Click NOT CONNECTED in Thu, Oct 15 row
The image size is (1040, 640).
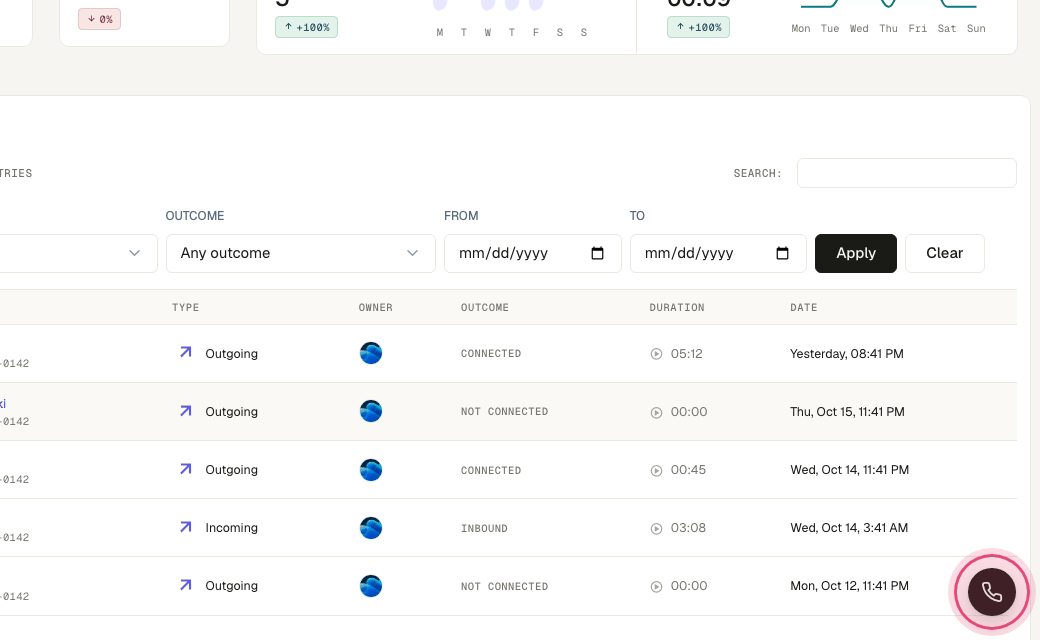(x=504, y=412)
